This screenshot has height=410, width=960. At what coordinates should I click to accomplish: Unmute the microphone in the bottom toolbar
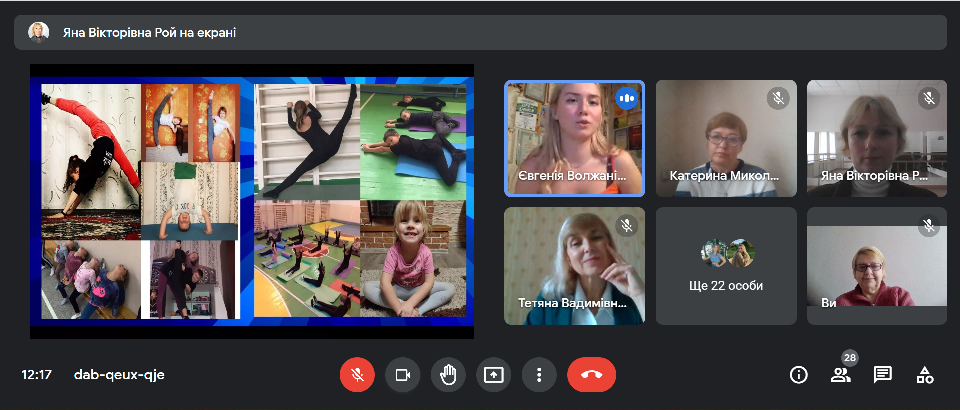coord(357,375)
